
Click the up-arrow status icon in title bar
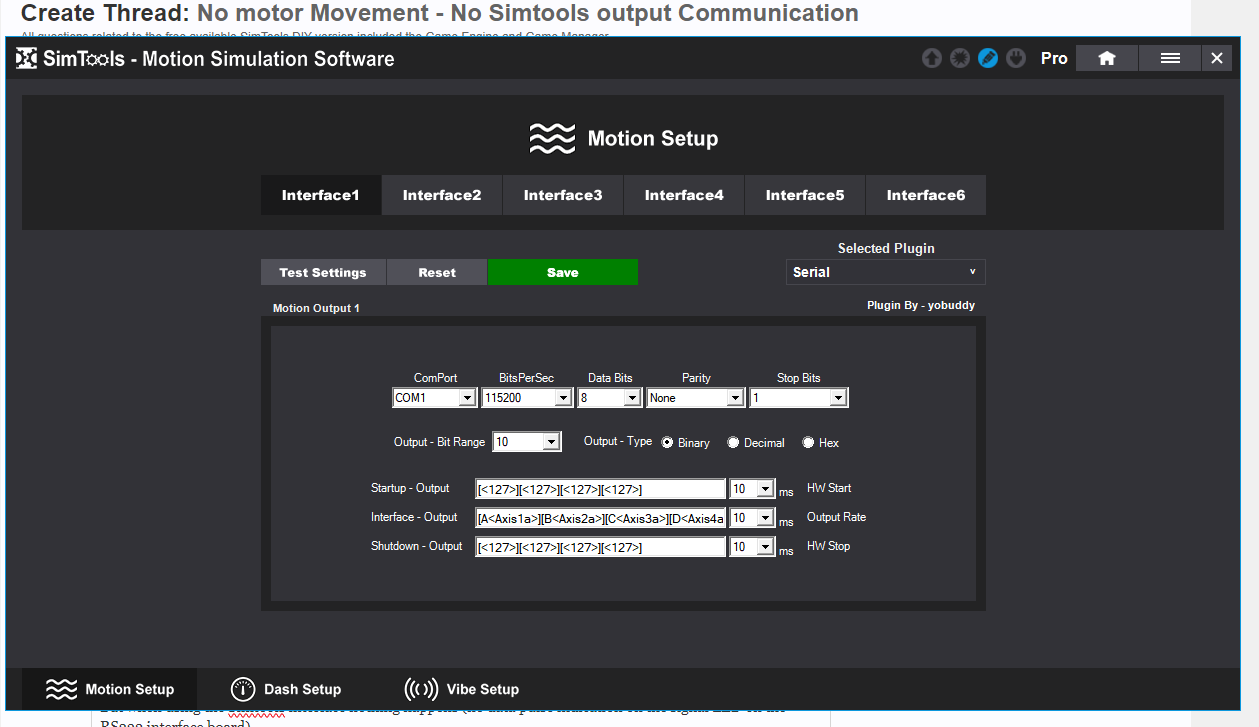[x=932, y=58]
